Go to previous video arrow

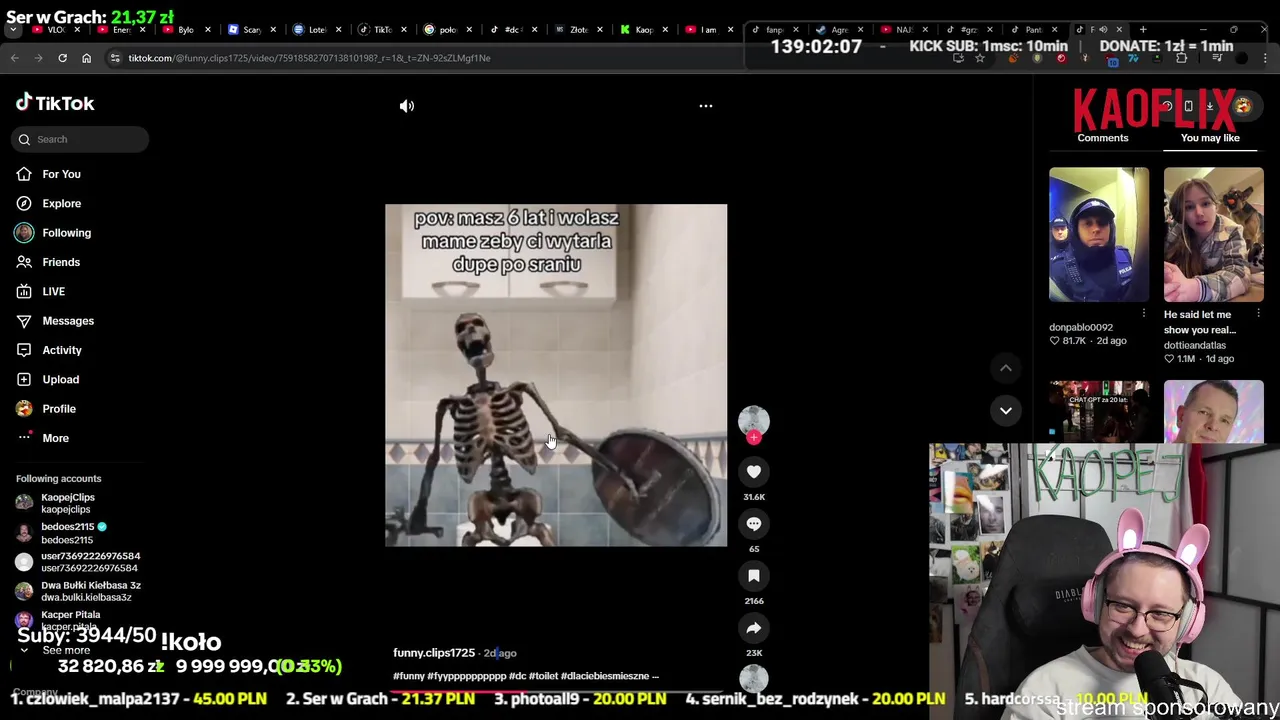pos(1006,368)
